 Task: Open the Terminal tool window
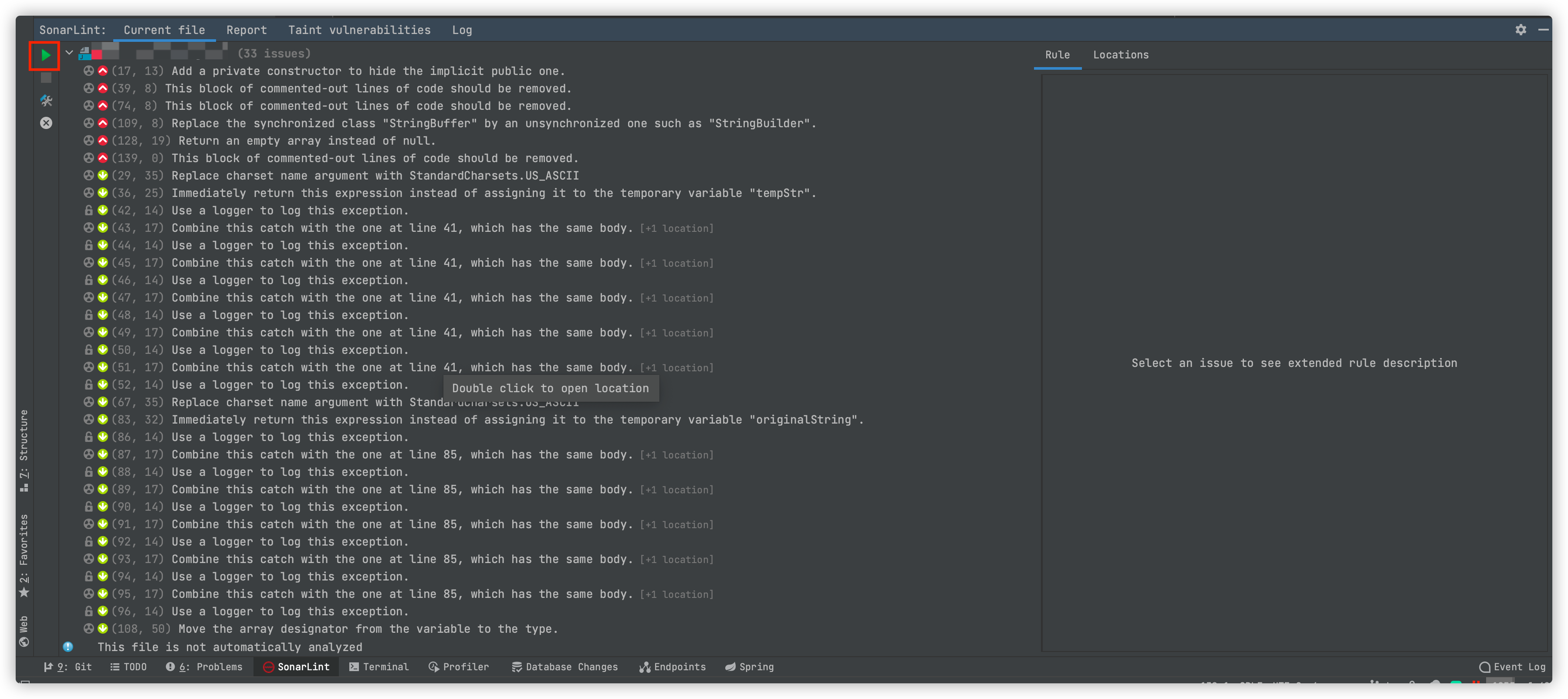coord(378,667)
